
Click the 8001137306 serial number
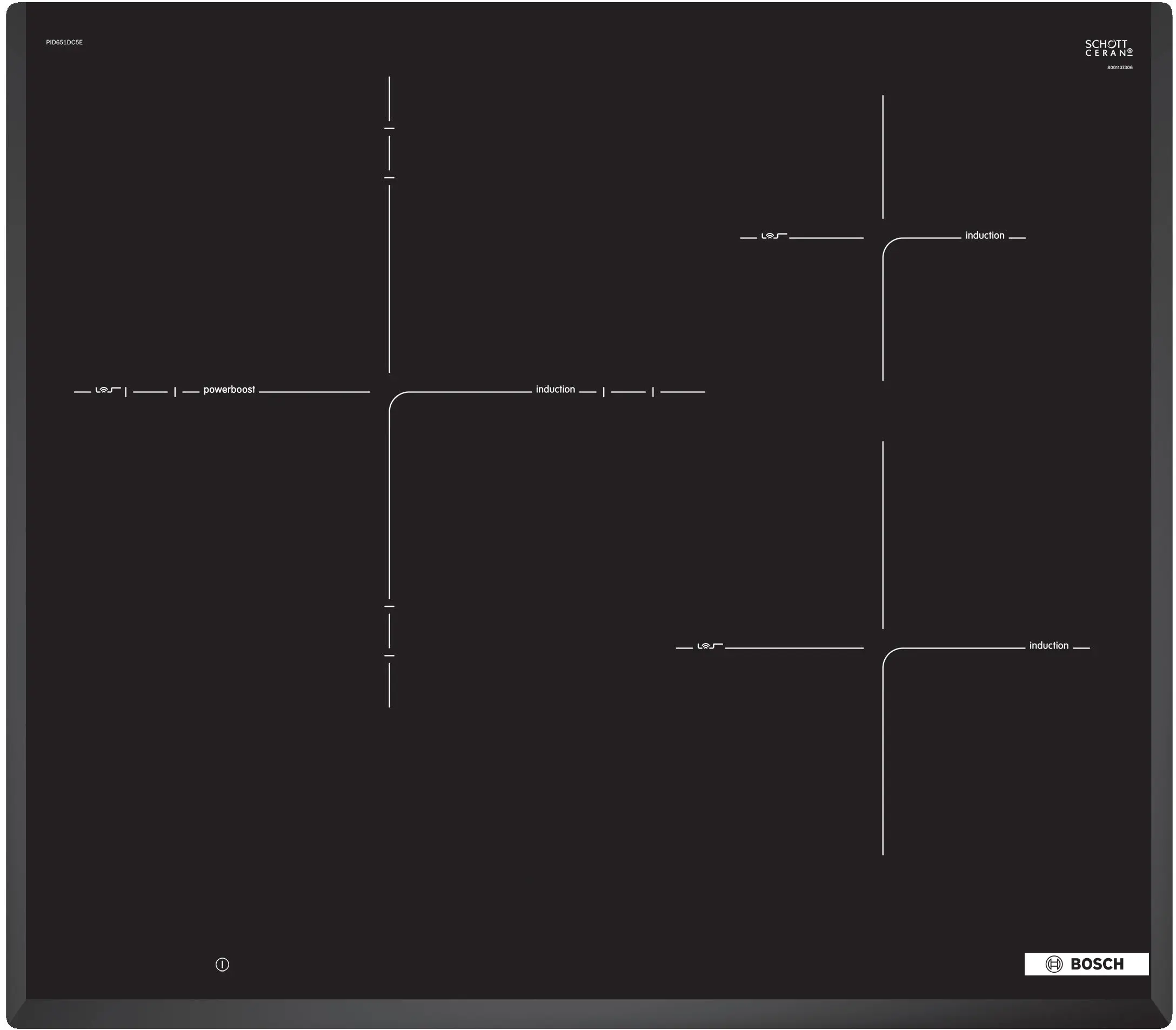[1119, 68]
